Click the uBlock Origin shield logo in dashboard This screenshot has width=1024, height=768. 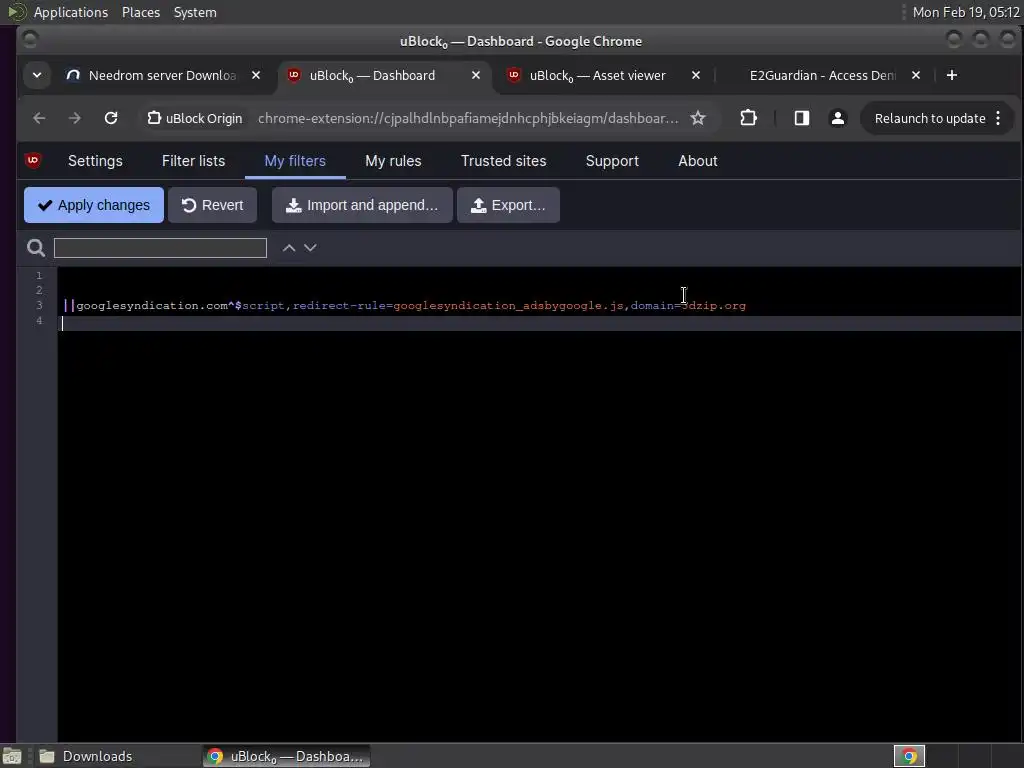(33, 161)
